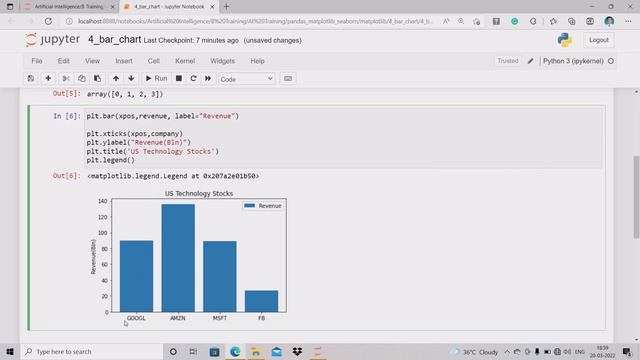Click the Python 3 (ipykernel) kernel name
Viewport: 640px width, 360px height.
tap(573, 61)
